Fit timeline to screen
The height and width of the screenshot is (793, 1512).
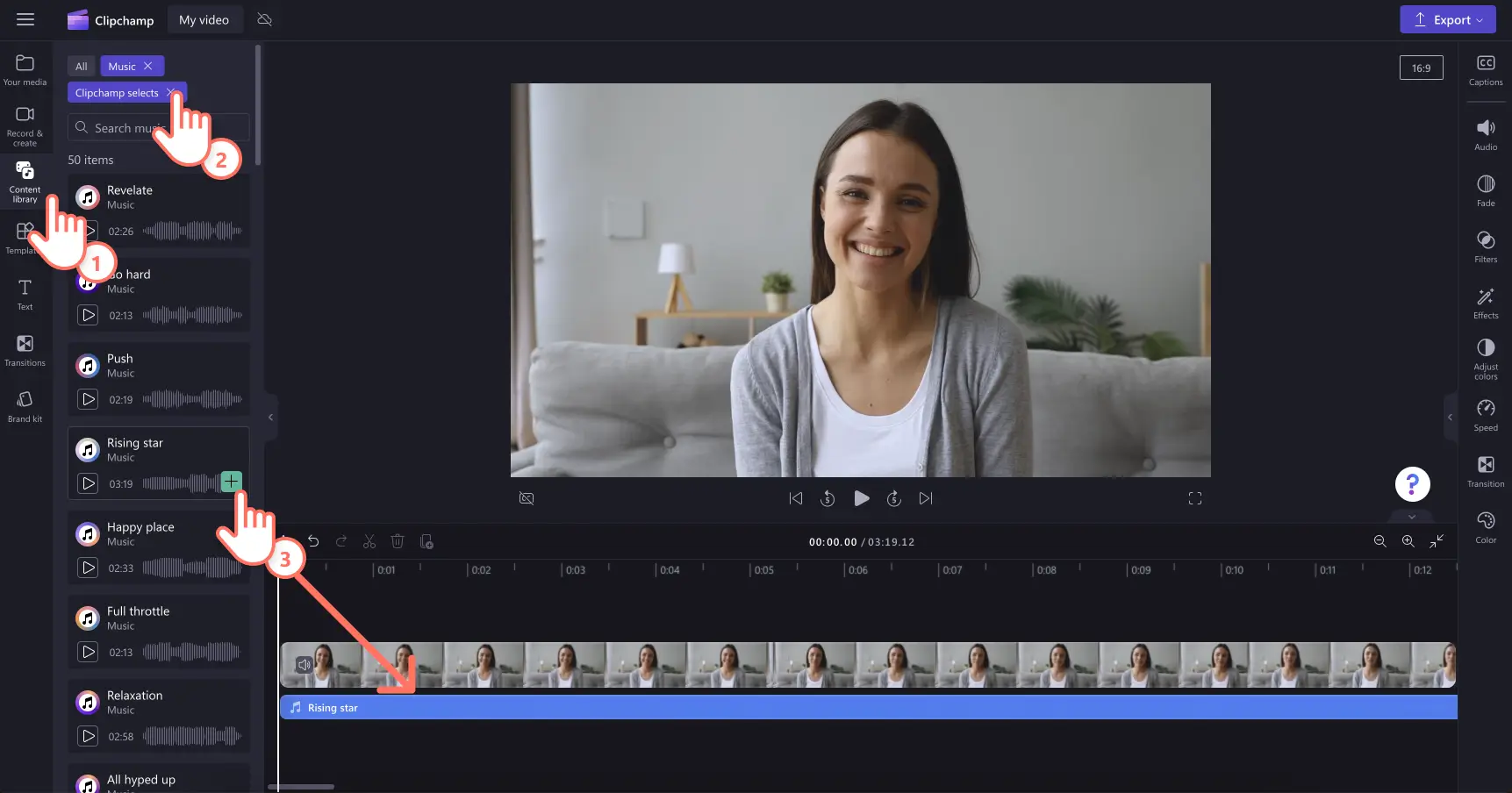click(x=1437, y=541)
